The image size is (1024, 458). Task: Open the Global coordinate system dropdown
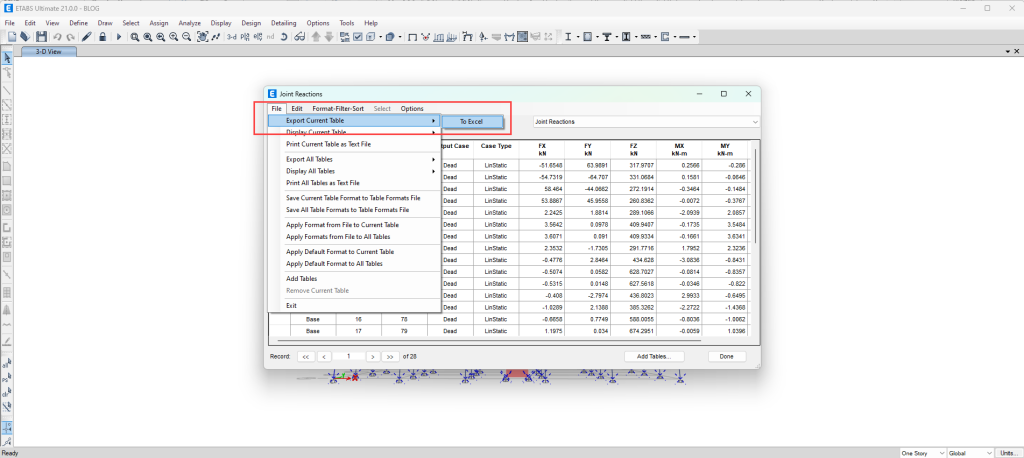tap(971, 453)
